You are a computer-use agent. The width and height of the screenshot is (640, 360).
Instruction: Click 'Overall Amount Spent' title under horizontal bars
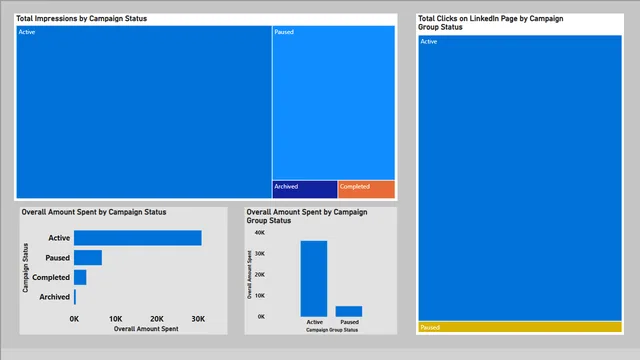click(146, 329)
